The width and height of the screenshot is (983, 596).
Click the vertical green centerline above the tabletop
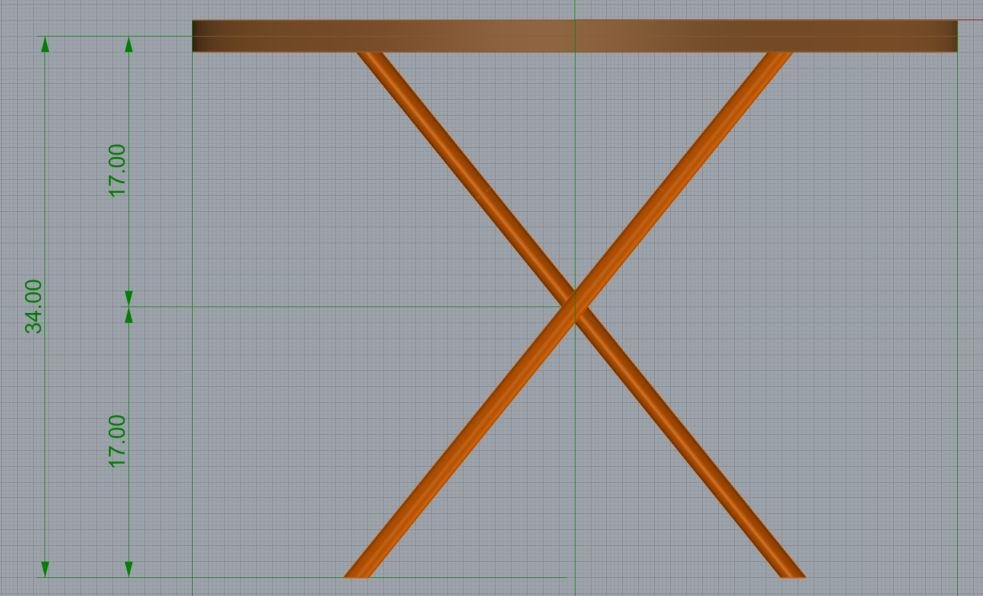pos(575,10)
